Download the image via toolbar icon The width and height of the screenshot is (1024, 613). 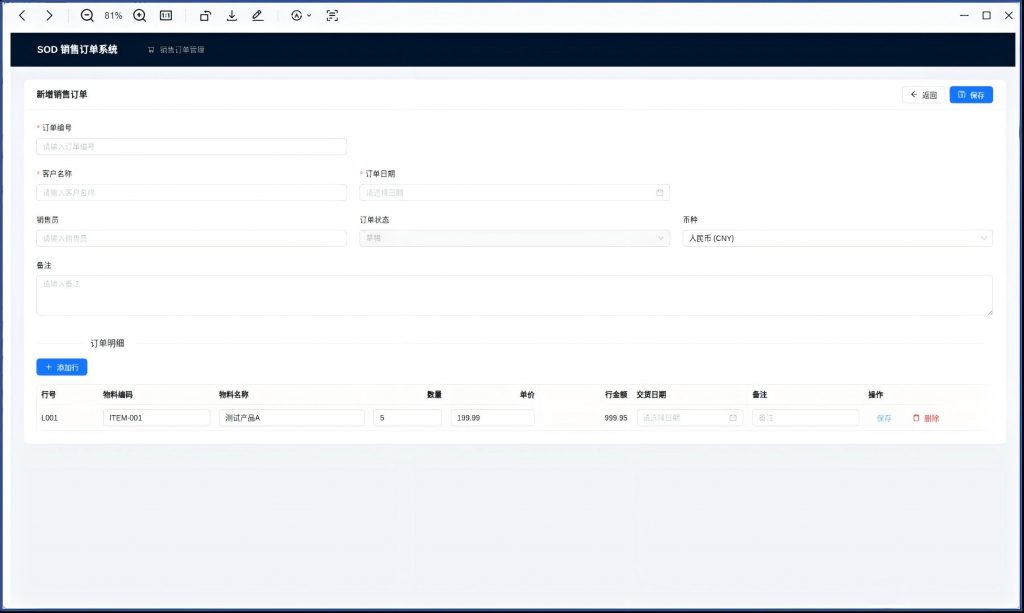232,16
